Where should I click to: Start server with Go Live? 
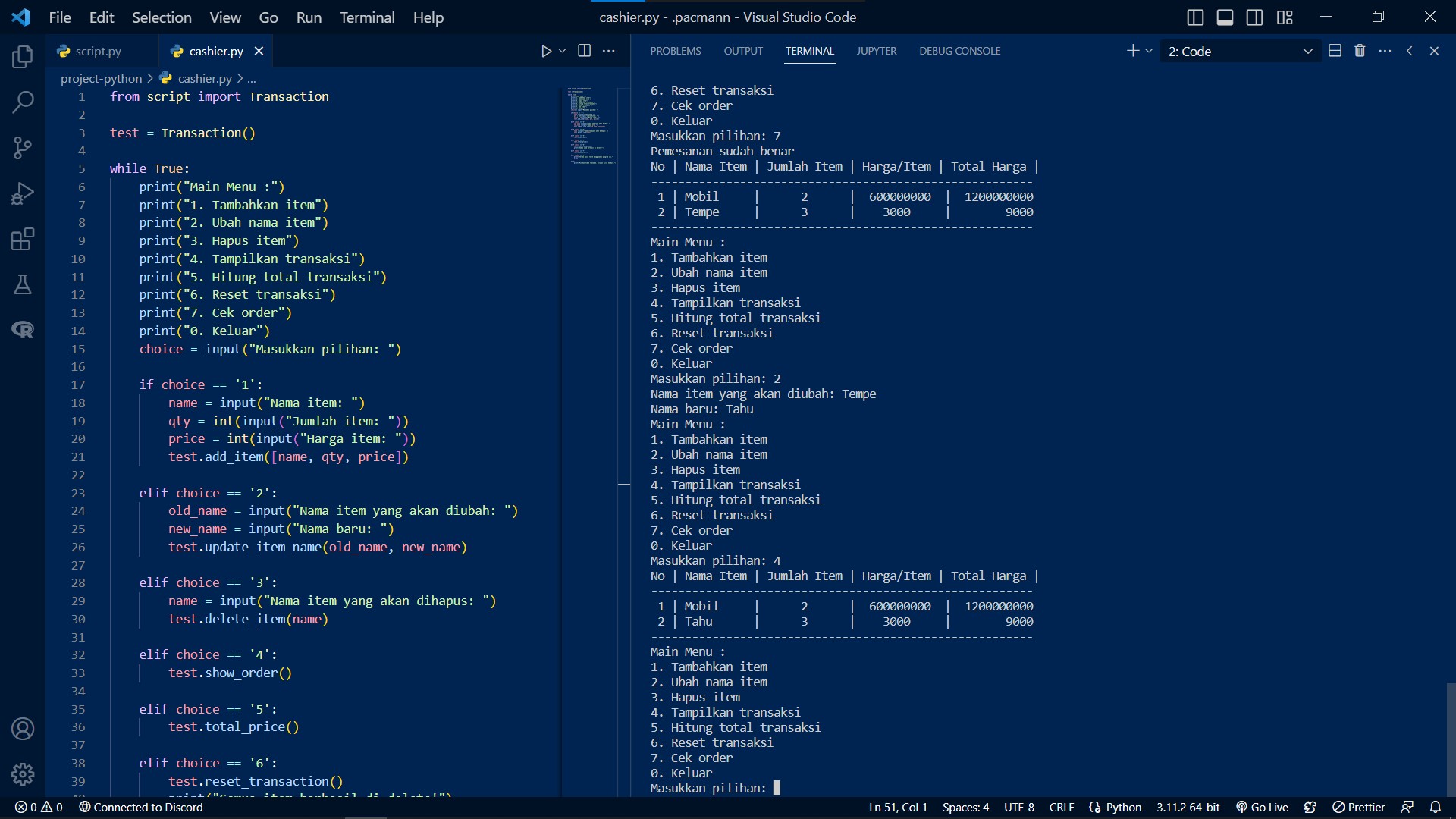click(1261, 807)
